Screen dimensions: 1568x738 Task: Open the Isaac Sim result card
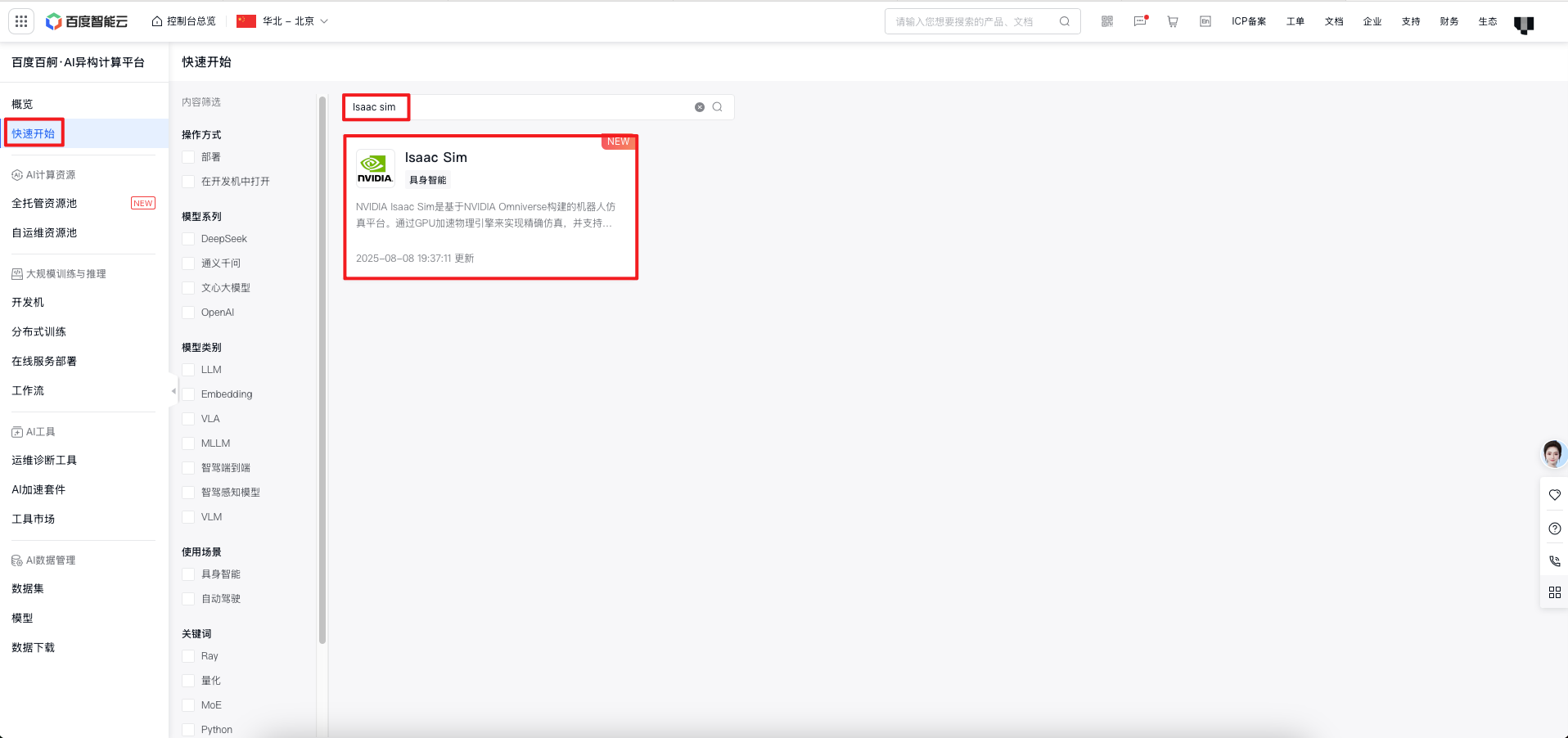click(x=490, y=208)
